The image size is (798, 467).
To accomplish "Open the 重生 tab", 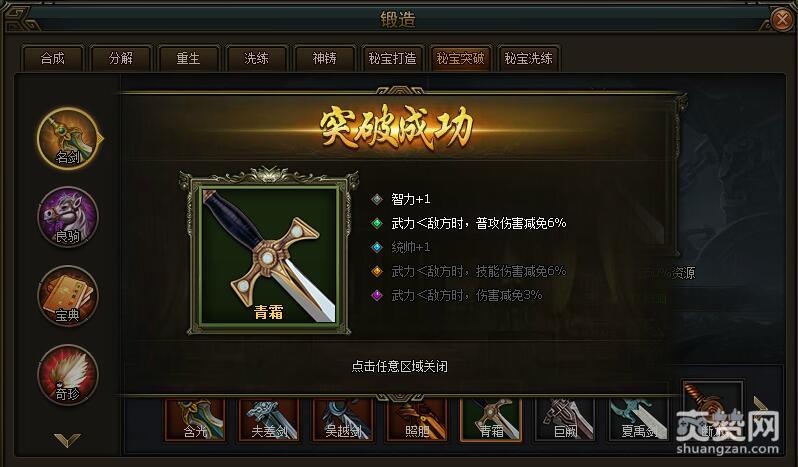I will coord(188,59).
